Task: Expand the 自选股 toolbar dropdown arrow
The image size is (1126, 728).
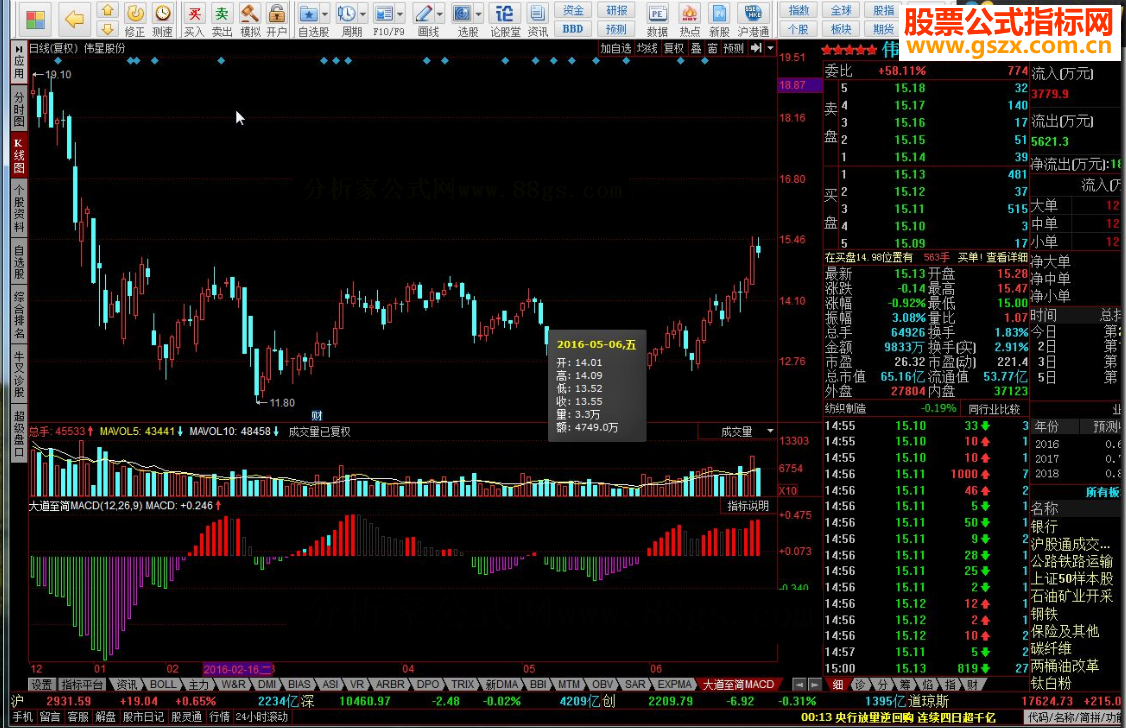Action: click(x=325, y=14)
